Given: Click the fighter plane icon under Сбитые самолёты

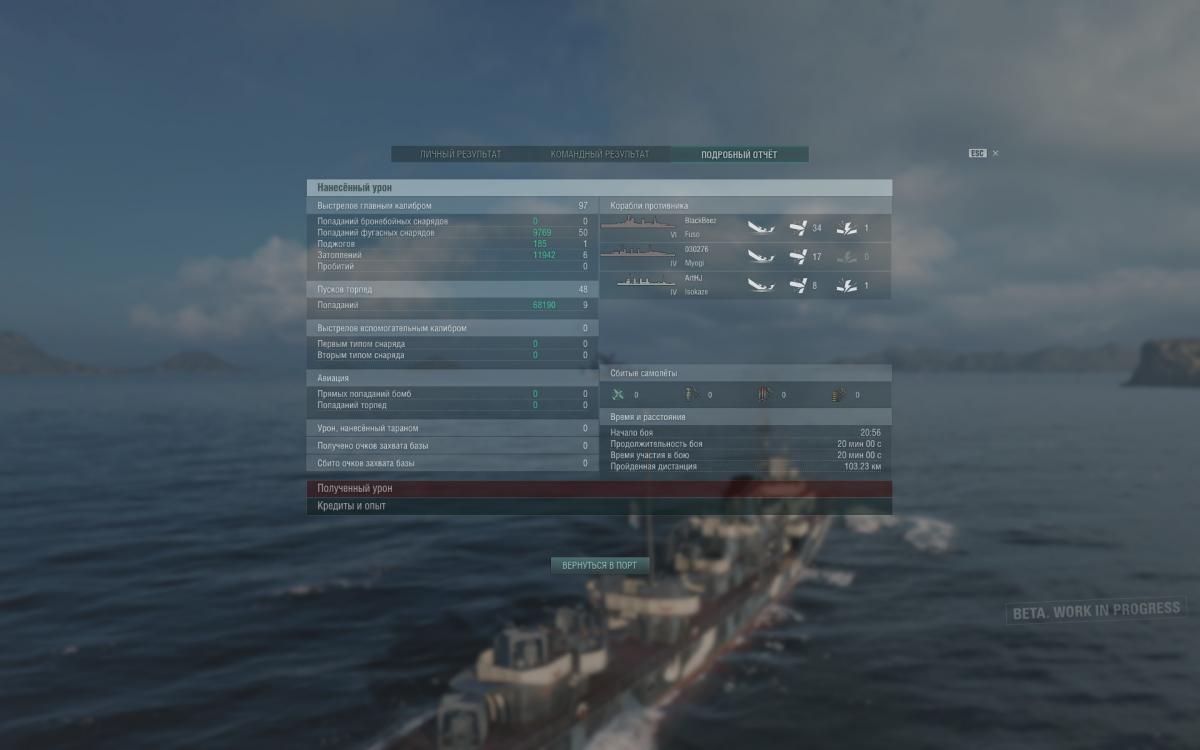Looking at the screenshot, I should coord(618,394).
